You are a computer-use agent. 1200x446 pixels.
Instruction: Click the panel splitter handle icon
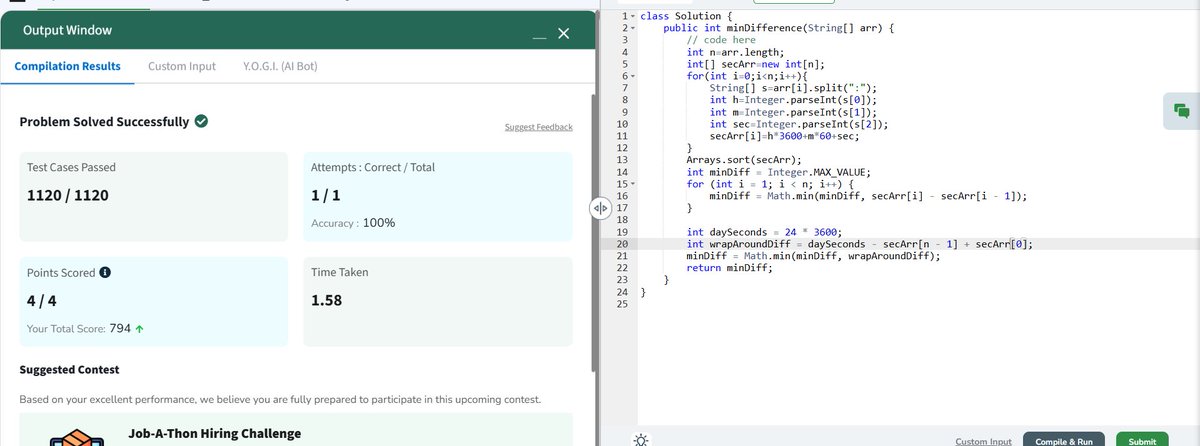600,208
